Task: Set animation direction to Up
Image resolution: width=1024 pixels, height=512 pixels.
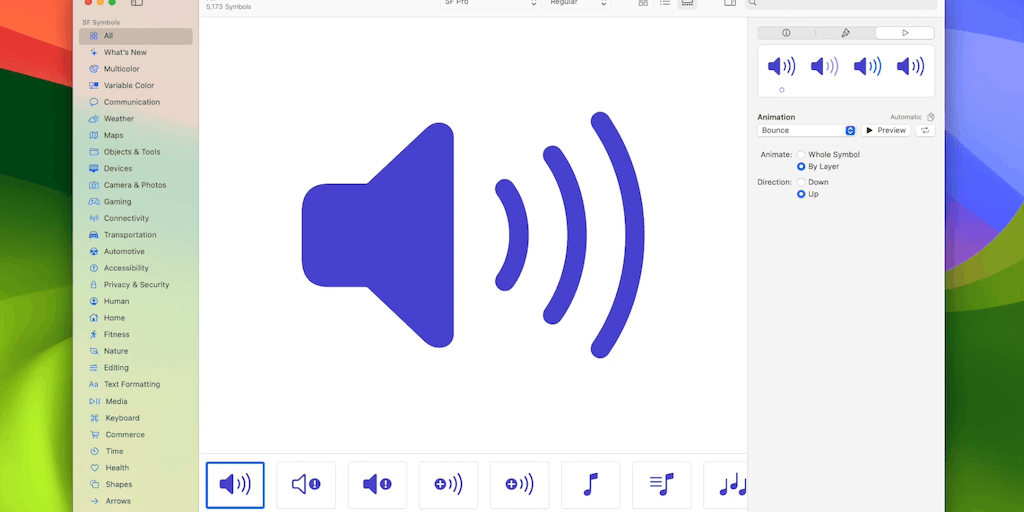Action: (x=801, y=194)
